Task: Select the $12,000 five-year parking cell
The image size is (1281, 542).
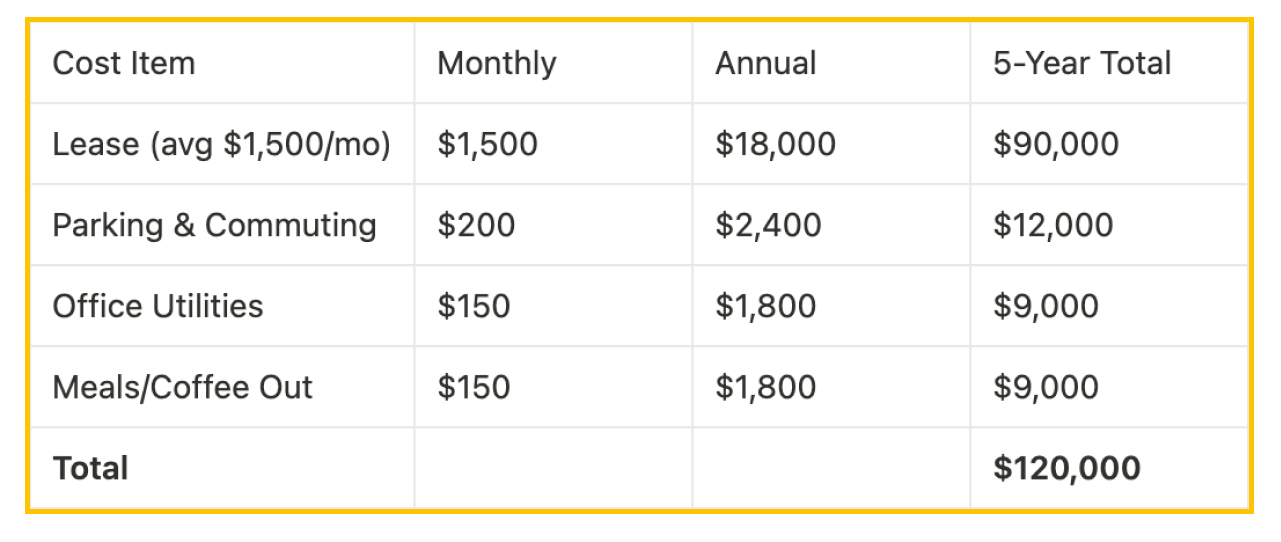Action: 1109,225
